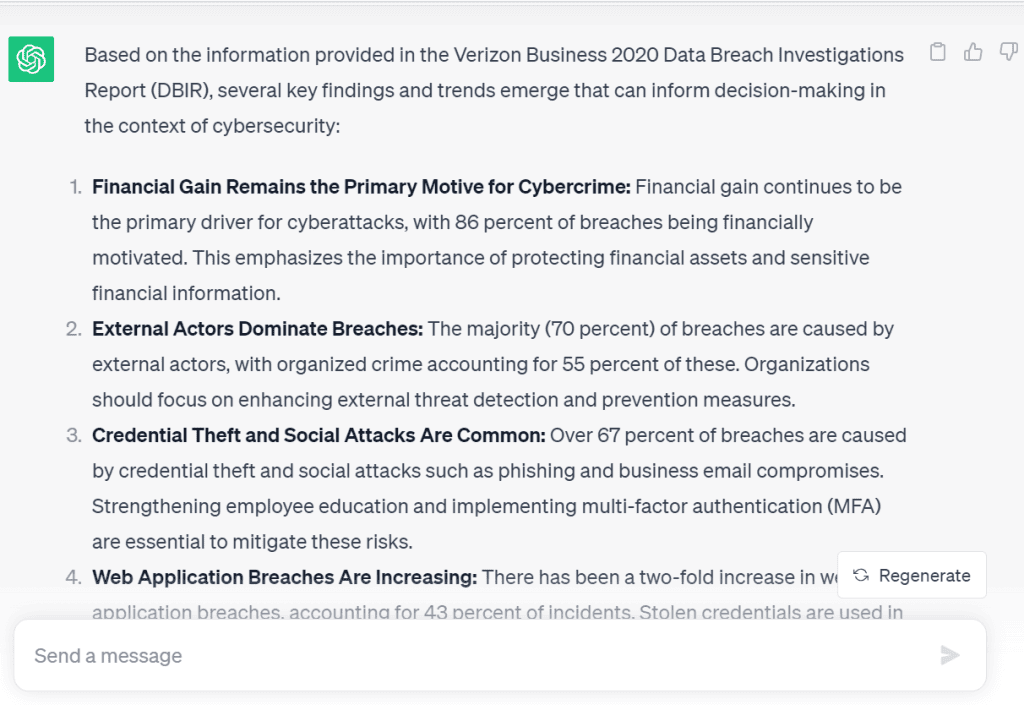1024x705 pixels.
Task: Click list number 3 marker
Action: coord(74,435)
